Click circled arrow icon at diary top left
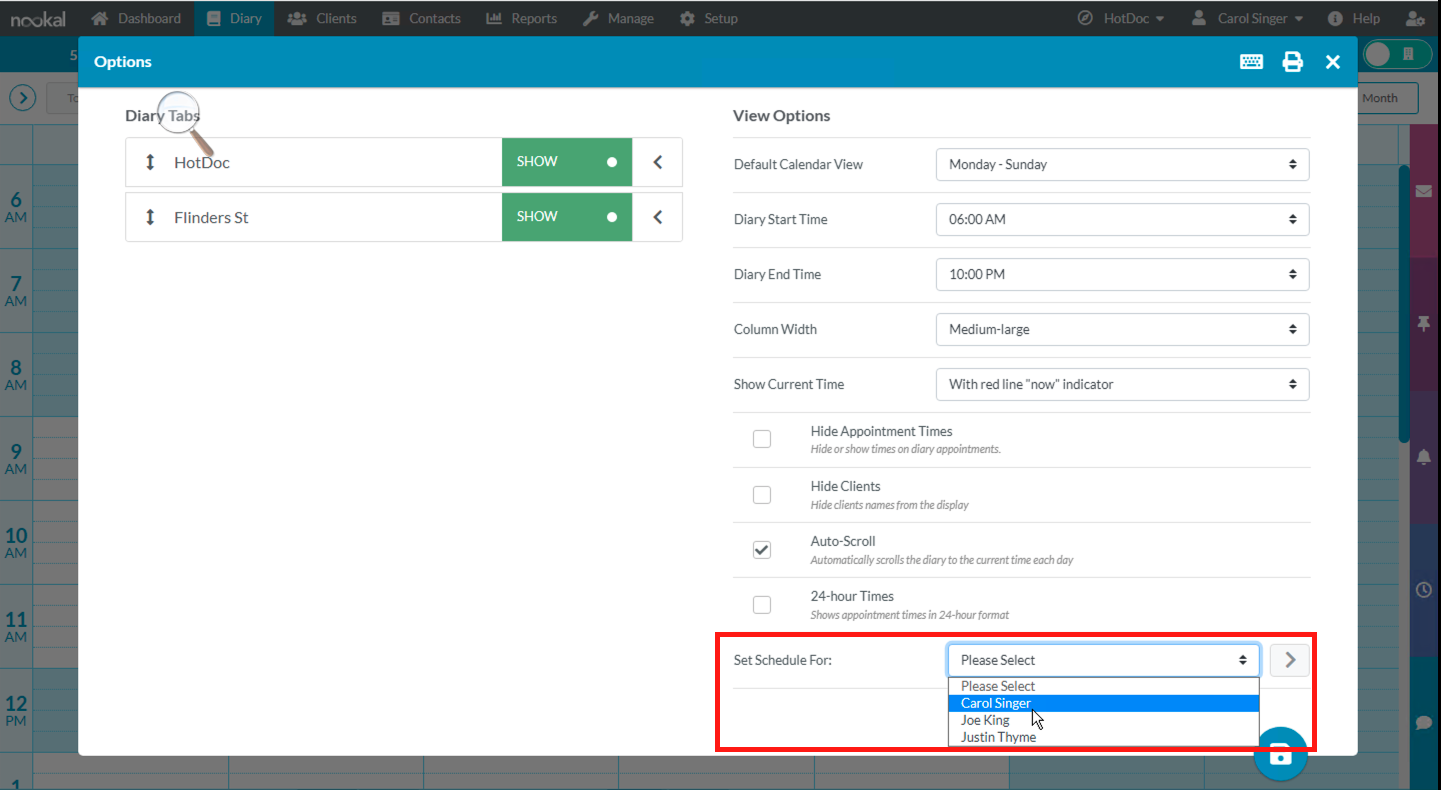Viewport: 1441px width, 790px height. (x=23, y=98)
